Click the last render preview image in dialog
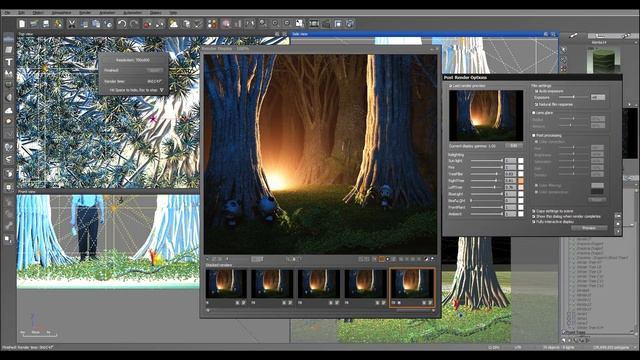640x360 pixels. (486, 116)
